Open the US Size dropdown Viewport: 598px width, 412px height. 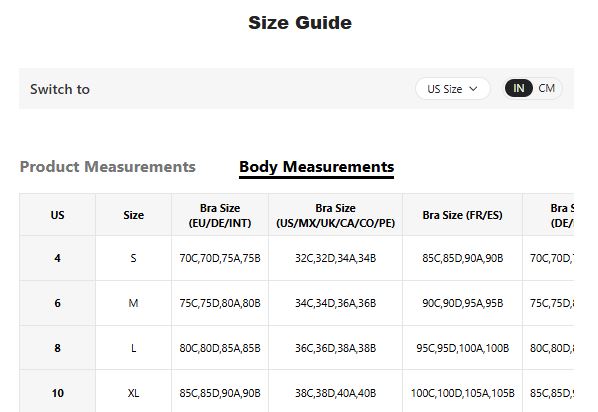[x=452, y=89]
